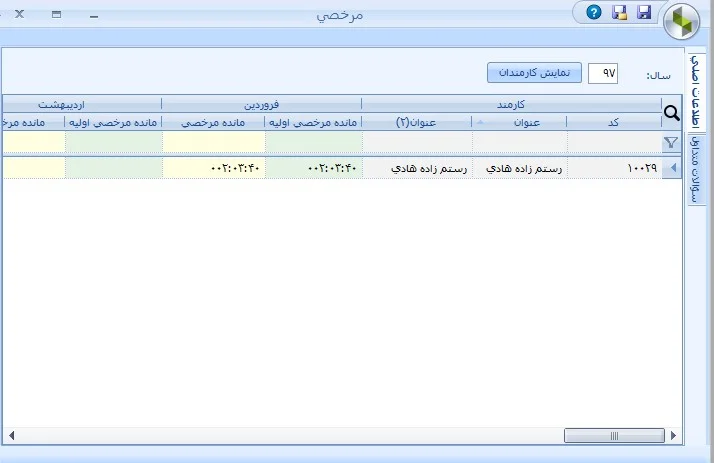Click green filter cell under فروردین مانده مرخصی اولیه
Screen dimensions: 714x463
[314, 142]
